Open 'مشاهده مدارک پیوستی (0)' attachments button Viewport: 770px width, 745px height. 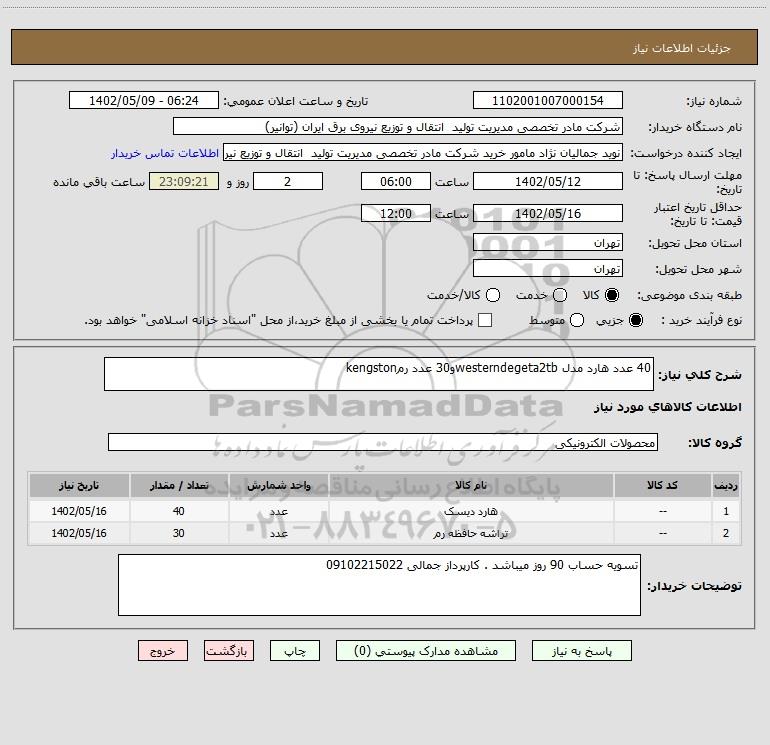click(x=426, y=651)
